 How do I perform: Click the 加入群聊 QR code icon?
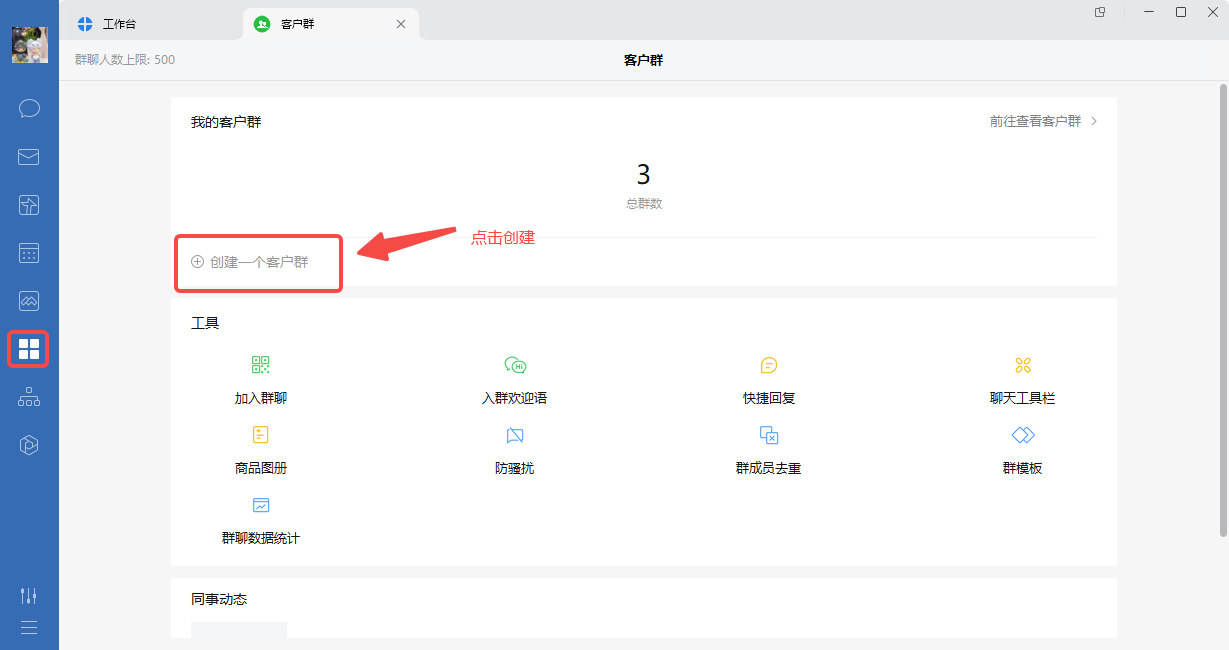[261, 365]
